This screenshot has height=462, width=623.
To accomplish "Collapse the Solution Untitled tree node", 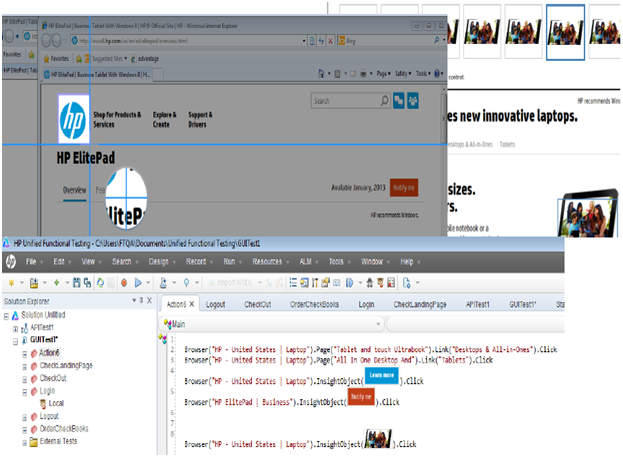I will click(6, 316).
